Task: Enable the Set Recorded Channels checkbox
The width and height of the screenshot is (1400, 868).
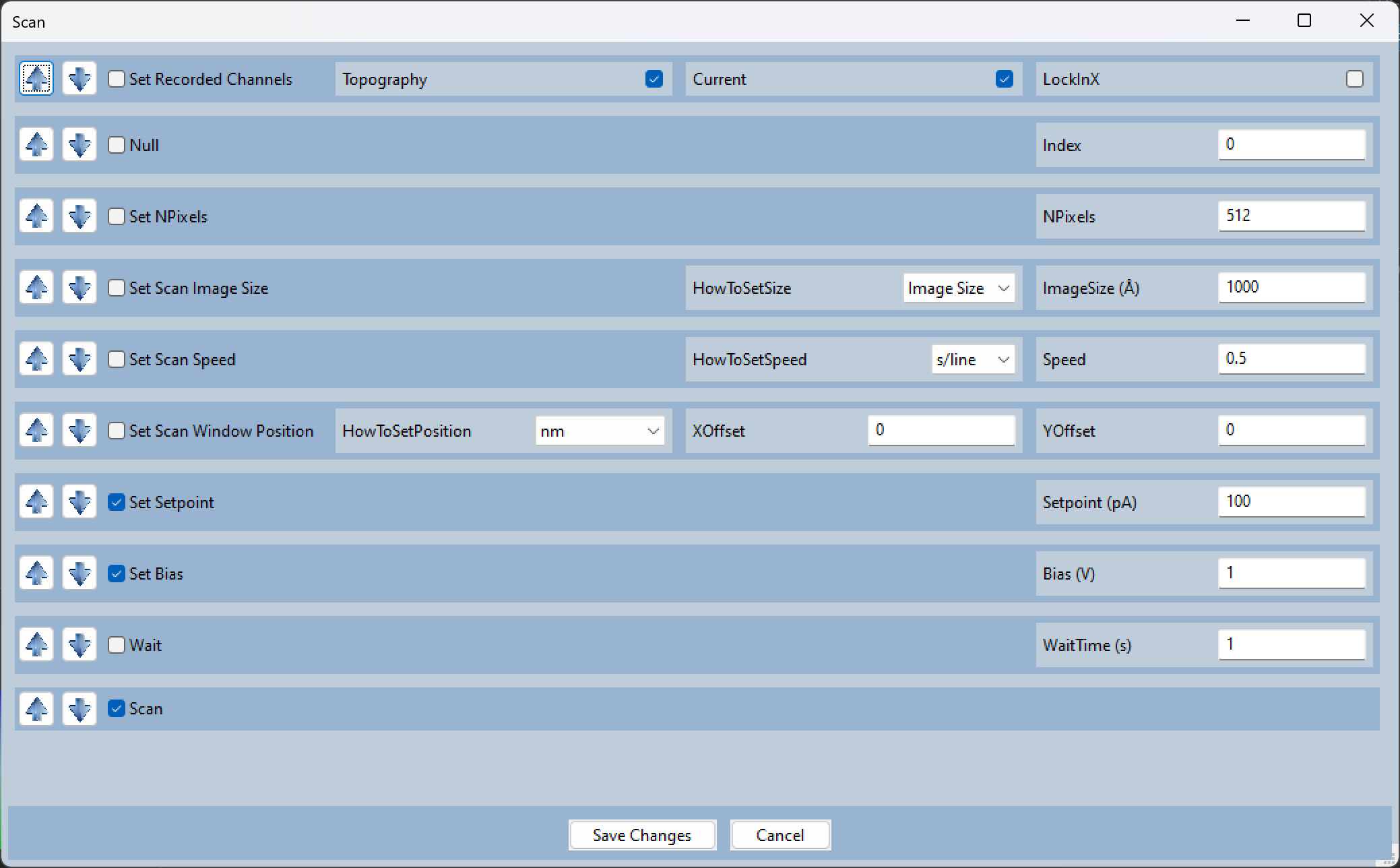Action: pyautogui.click(x=116, y=79)
